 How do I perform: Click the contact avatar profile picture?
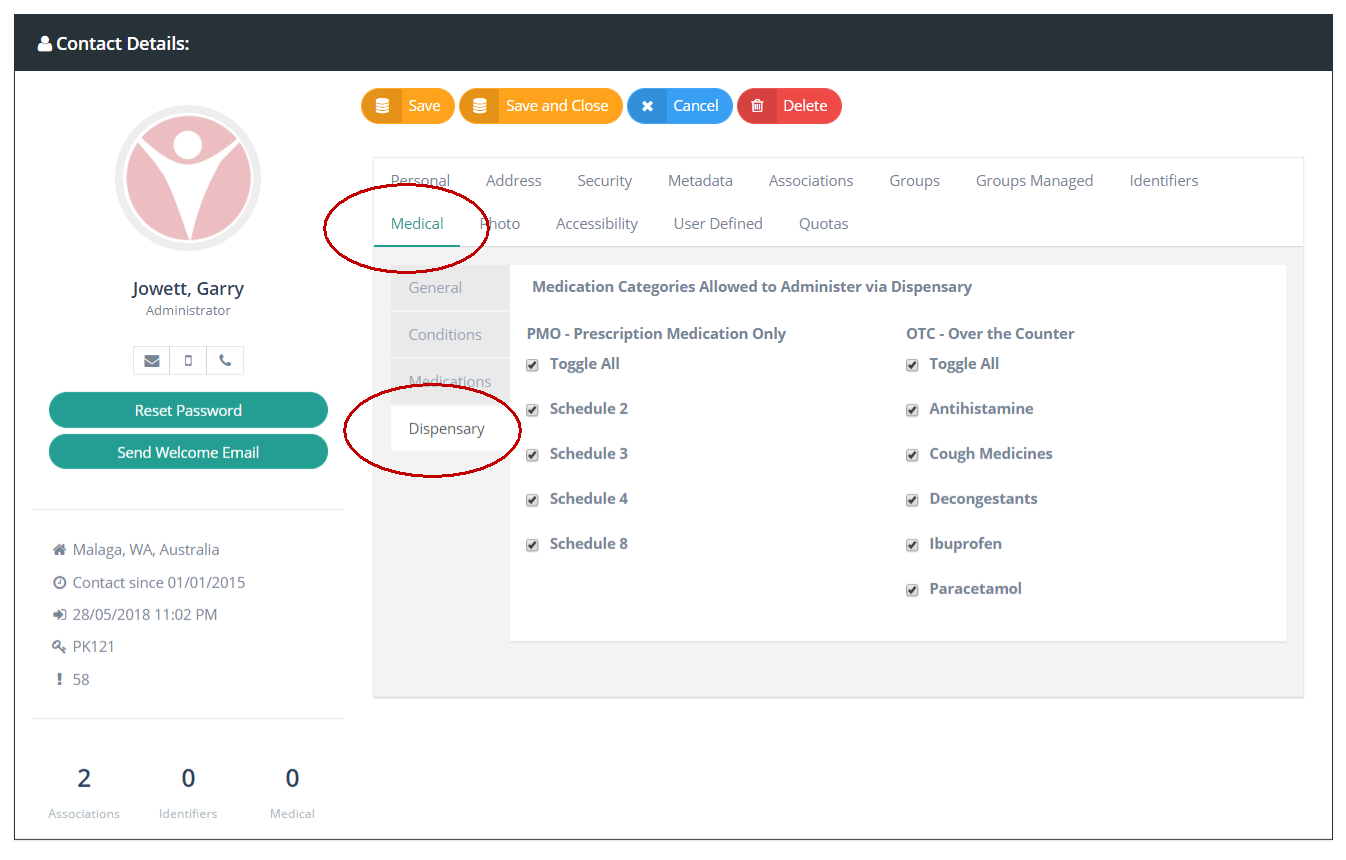188,178
